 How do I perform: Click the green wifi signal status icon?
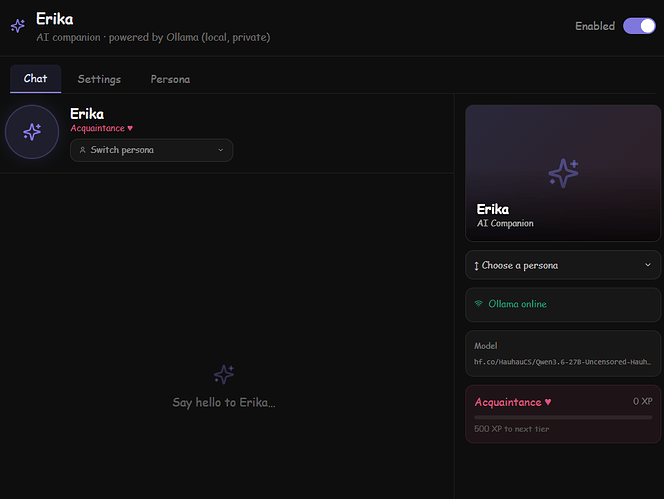pyautogui.click(x=479, y=304)
